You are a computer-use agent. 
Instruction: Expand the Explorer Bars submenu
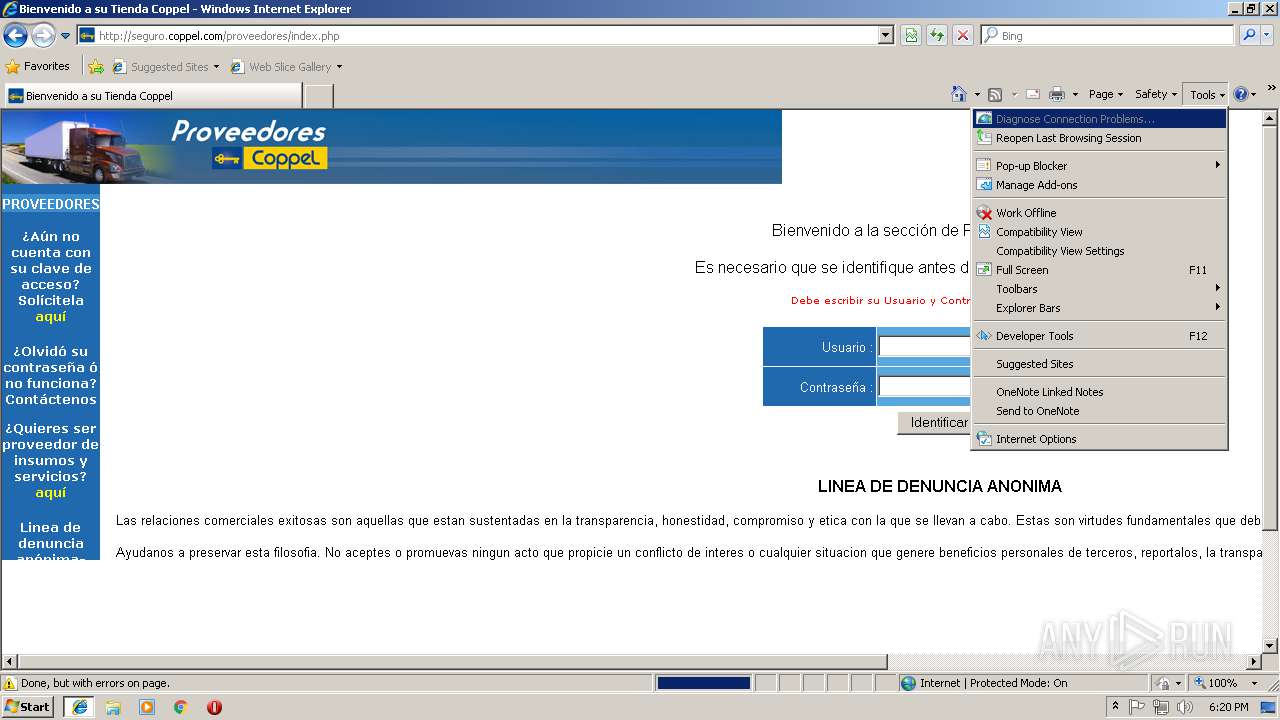[1099, 308]
